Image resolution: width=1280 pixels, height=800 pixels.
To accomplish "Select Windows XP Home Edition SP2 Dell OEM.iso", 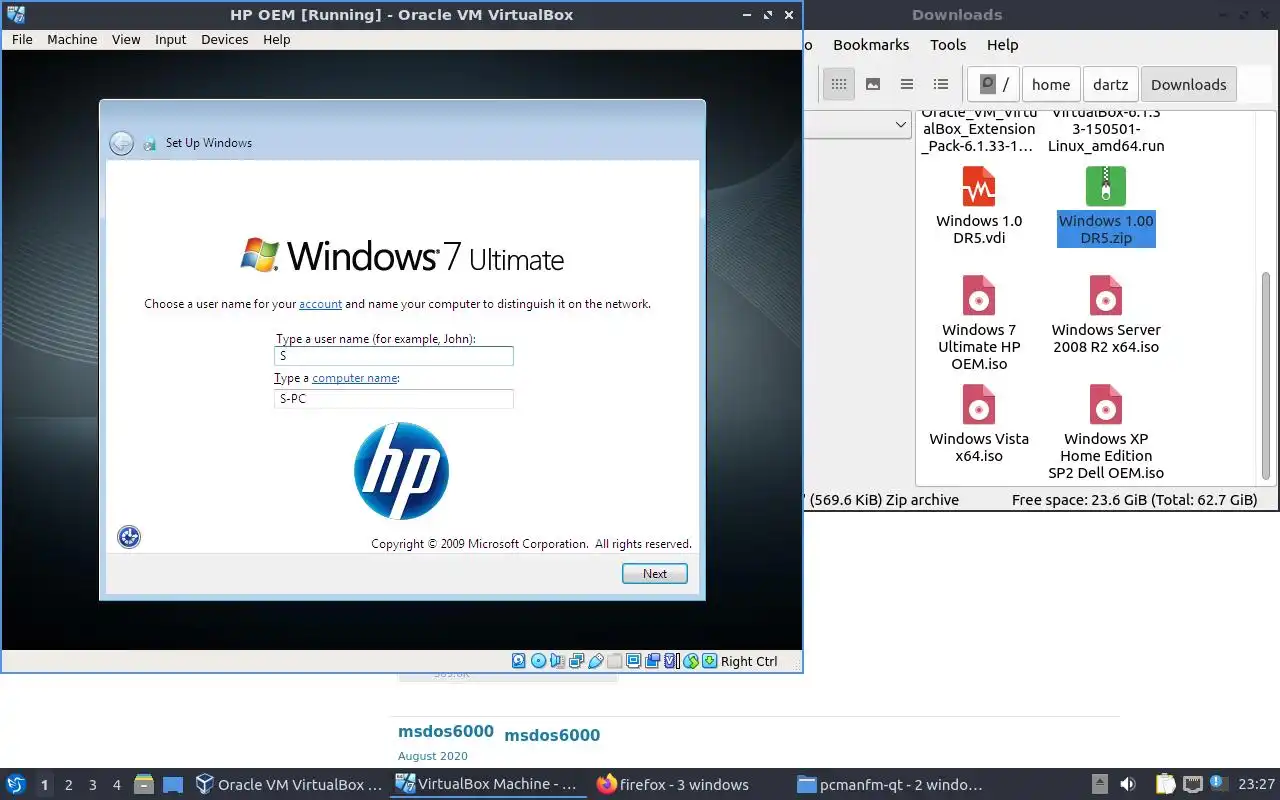I will click(x=1106, y=432).
